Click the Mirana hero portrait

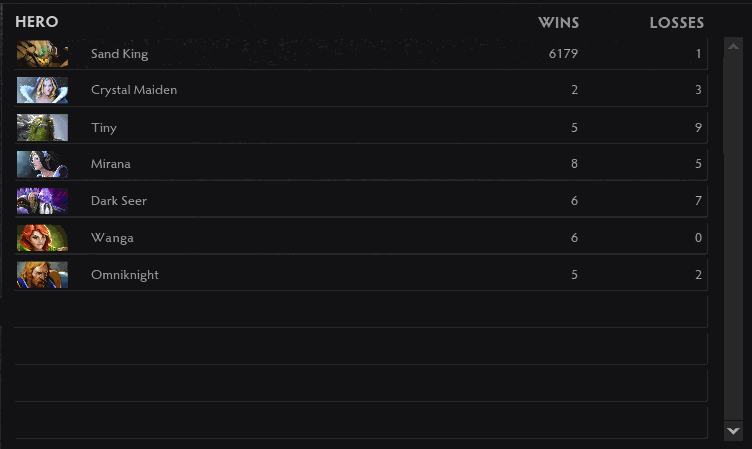42,164
